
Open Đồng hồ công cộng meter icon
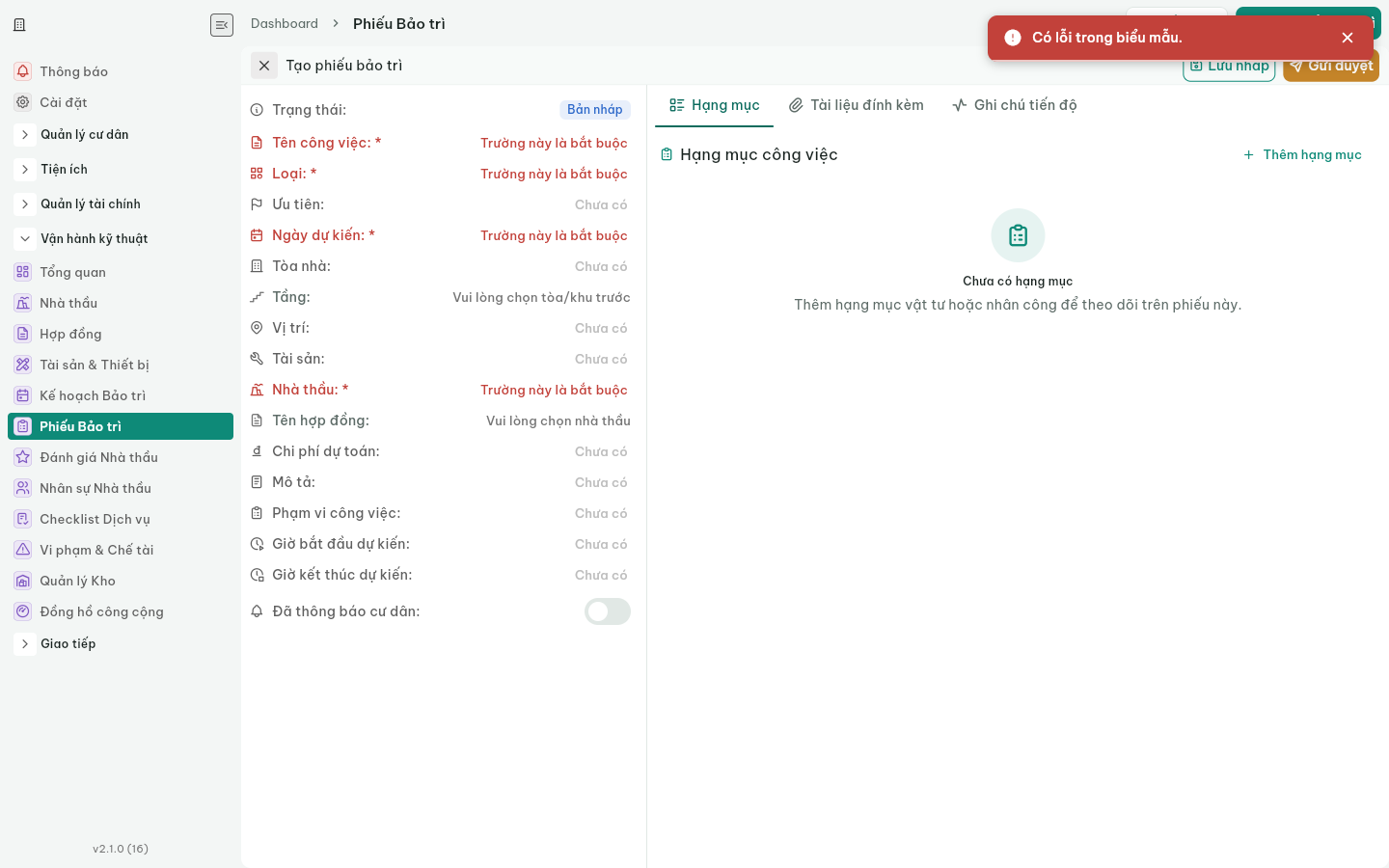[23, 611]
